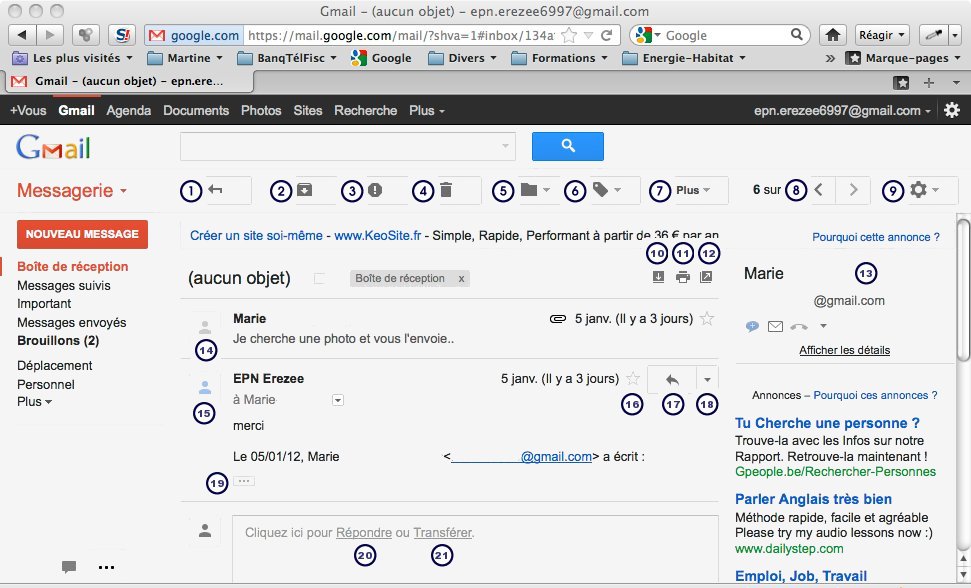This screenshot has width=971, height=588.
Task: Show trimmed content in the EPN Erezee message
Action: (x=244, y=481)
